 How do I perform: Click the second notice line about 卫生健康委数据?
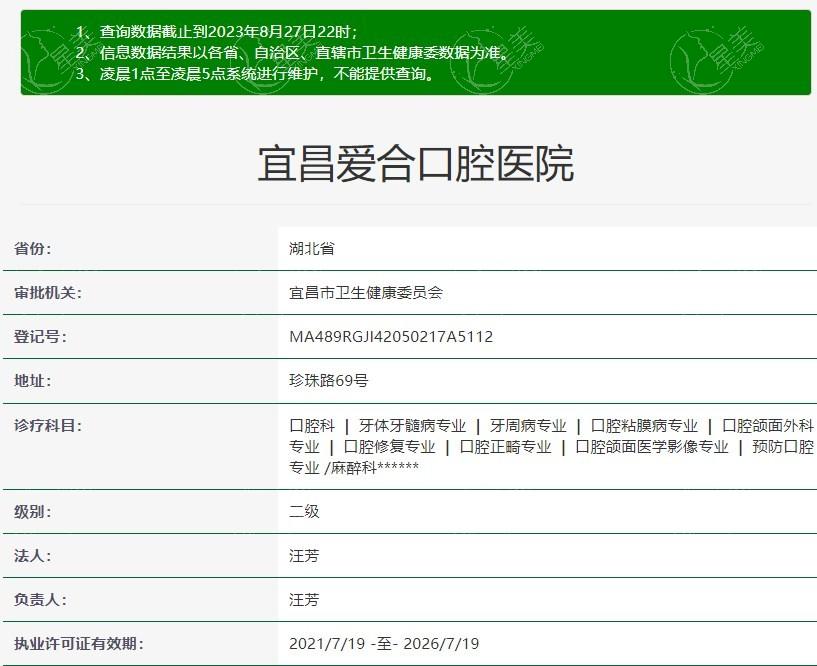pyautogui.click(x=306, y=53)
